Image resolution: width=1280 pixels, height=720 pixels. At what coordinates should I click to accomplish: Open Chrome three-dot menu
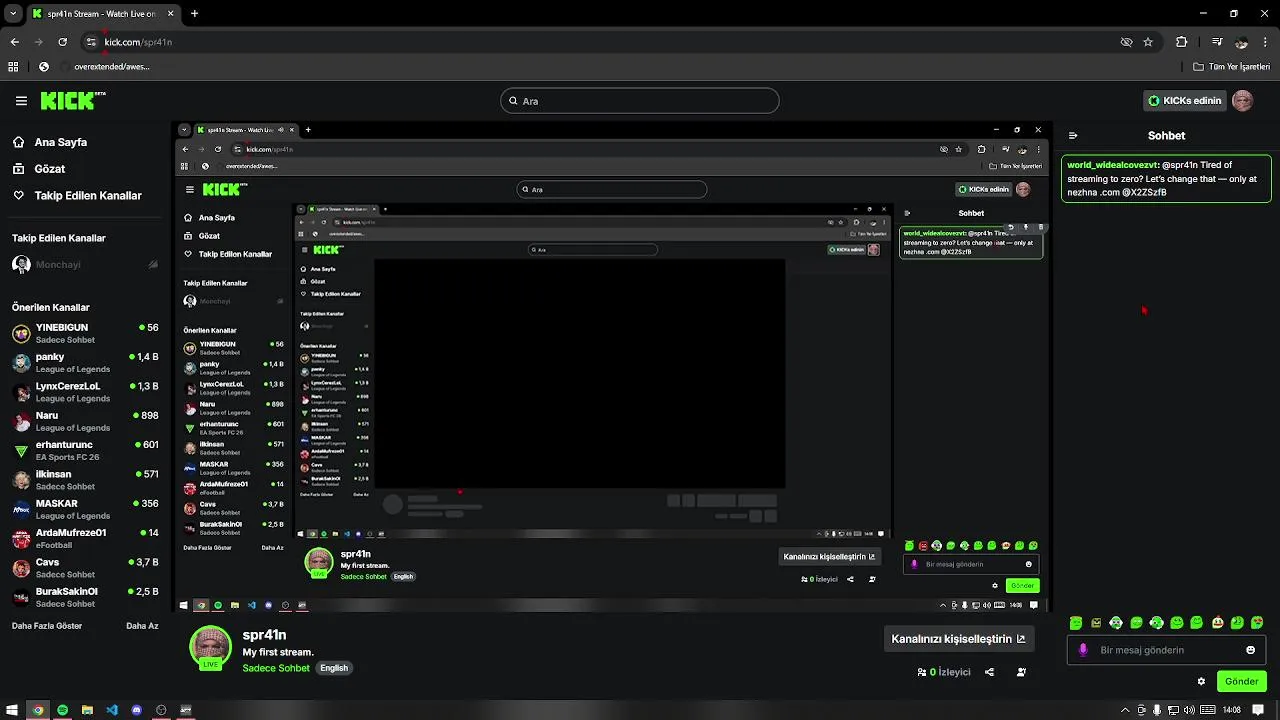click(x=1265, y=42)
